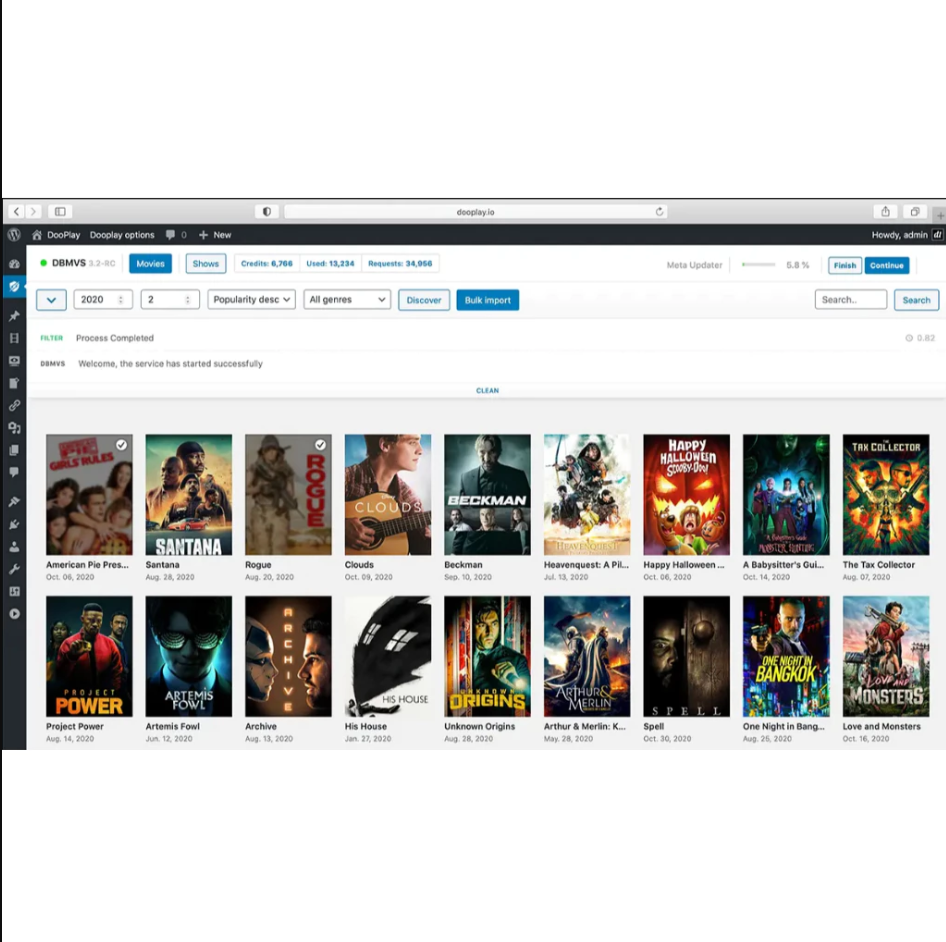Viewport: 946px width, 942px height.
Task: Select the His House movie poster
Action: 388,656
